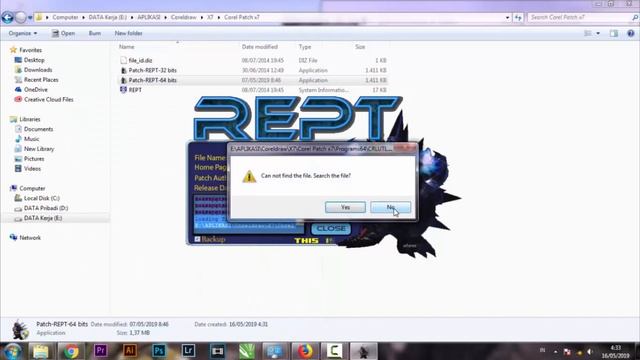
Task: Click Burn in Explorer toolbar
Action: (x=95, y=33)
